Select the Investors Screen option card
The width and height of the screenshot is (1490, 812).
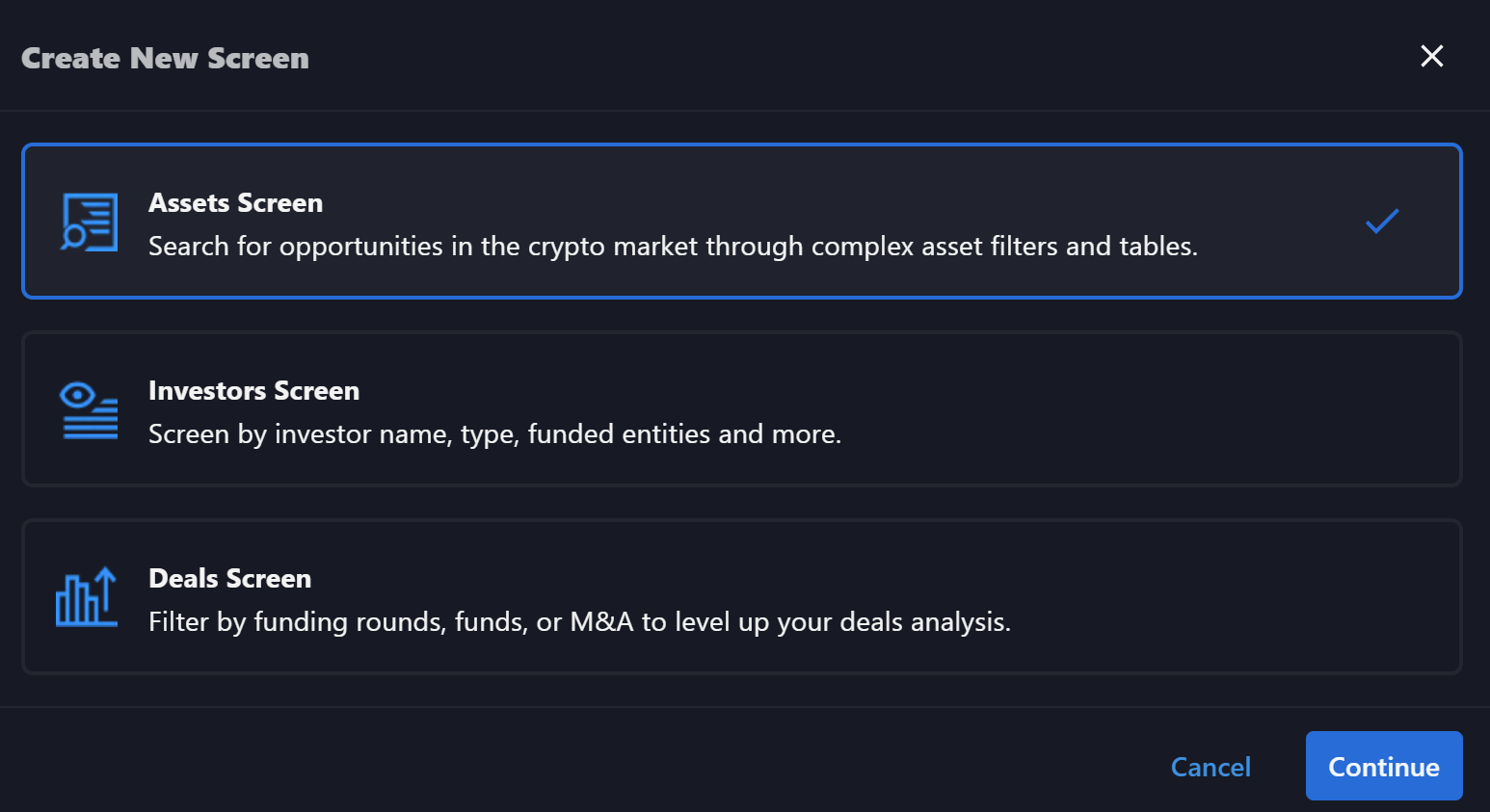742,409
